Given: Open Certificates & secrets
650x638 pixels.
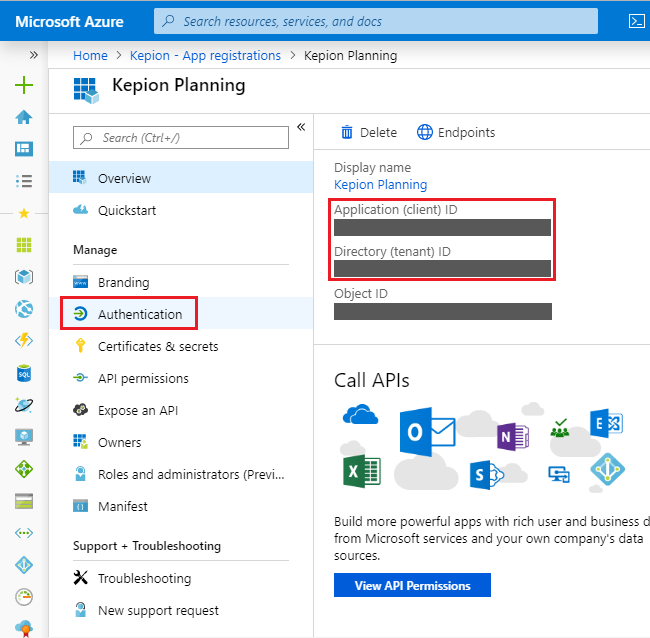Looking at the screenshot, I should click(181, 346).
